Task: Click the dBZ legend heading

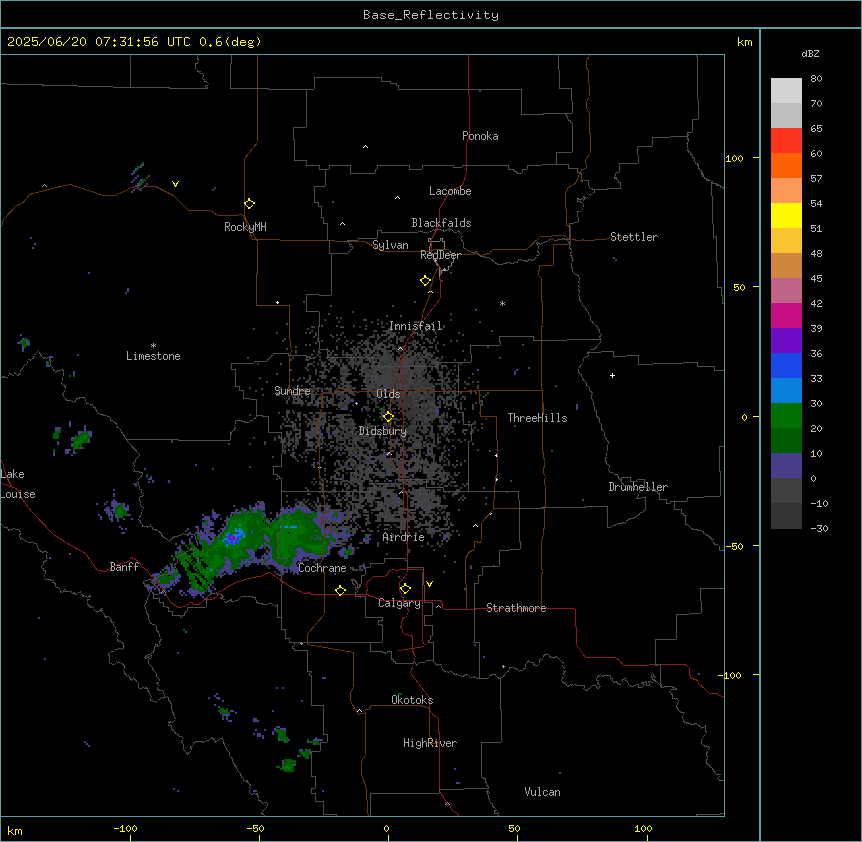Action: pyautogui.click(x=810, y=53)
